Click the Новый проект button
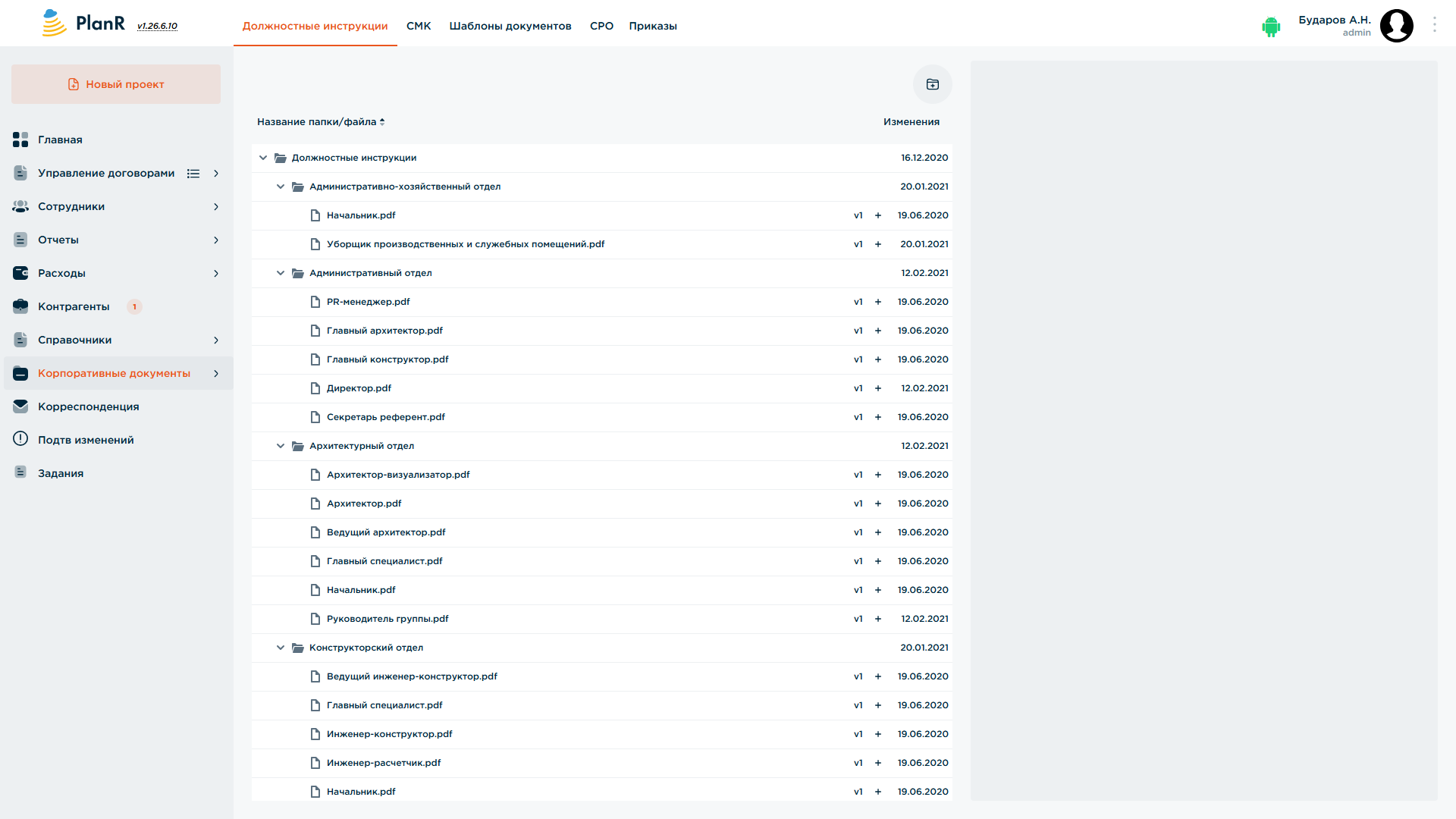Image resolution: width=1456 pixels, height=819 pixels. point(116,84)
